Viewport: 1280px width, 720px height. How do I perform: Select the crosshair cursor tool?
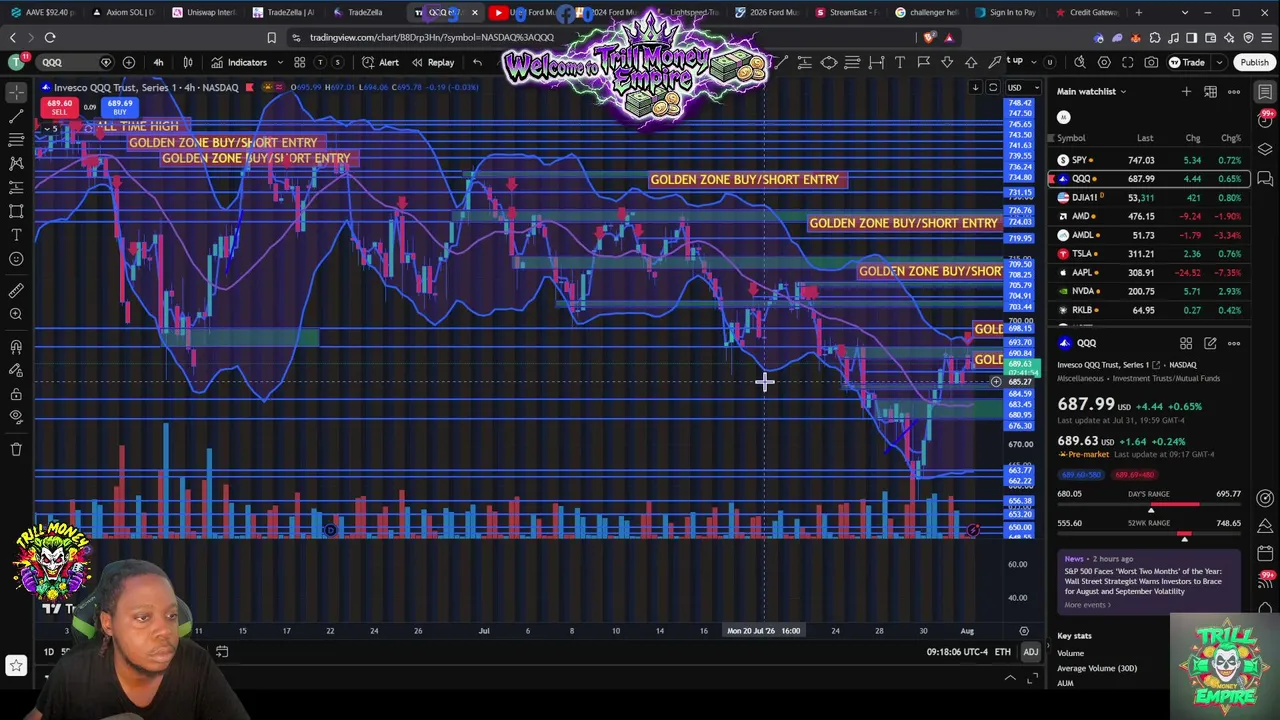coord(16,92)
